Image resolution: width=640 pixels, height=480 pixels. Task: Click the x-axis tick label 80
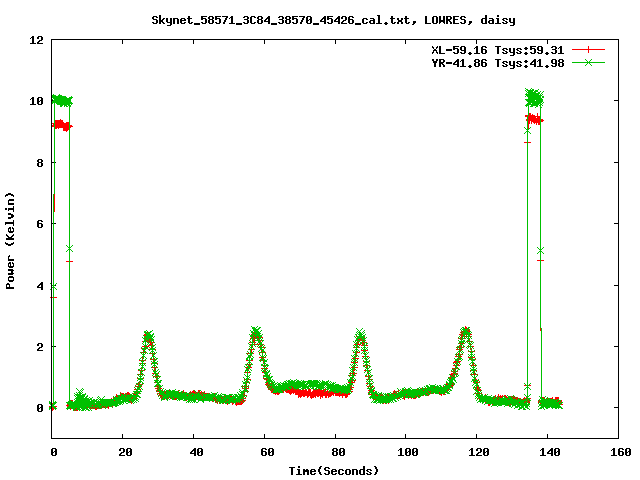[334, 452]
